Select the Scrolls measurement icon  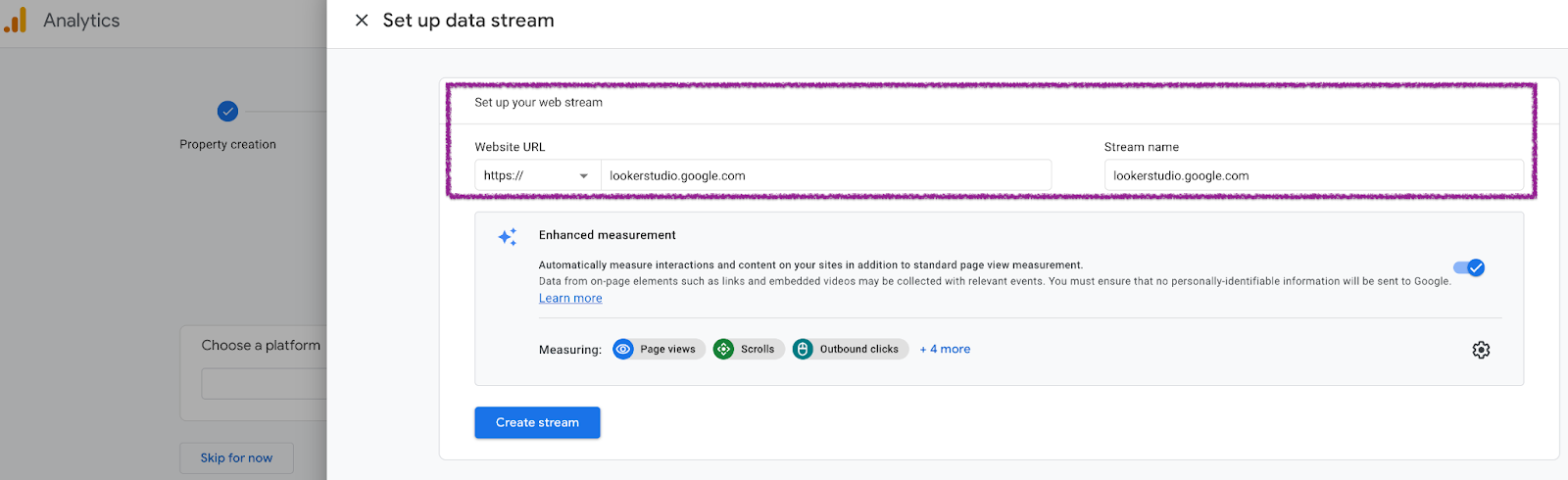click(x=723, y=349)
